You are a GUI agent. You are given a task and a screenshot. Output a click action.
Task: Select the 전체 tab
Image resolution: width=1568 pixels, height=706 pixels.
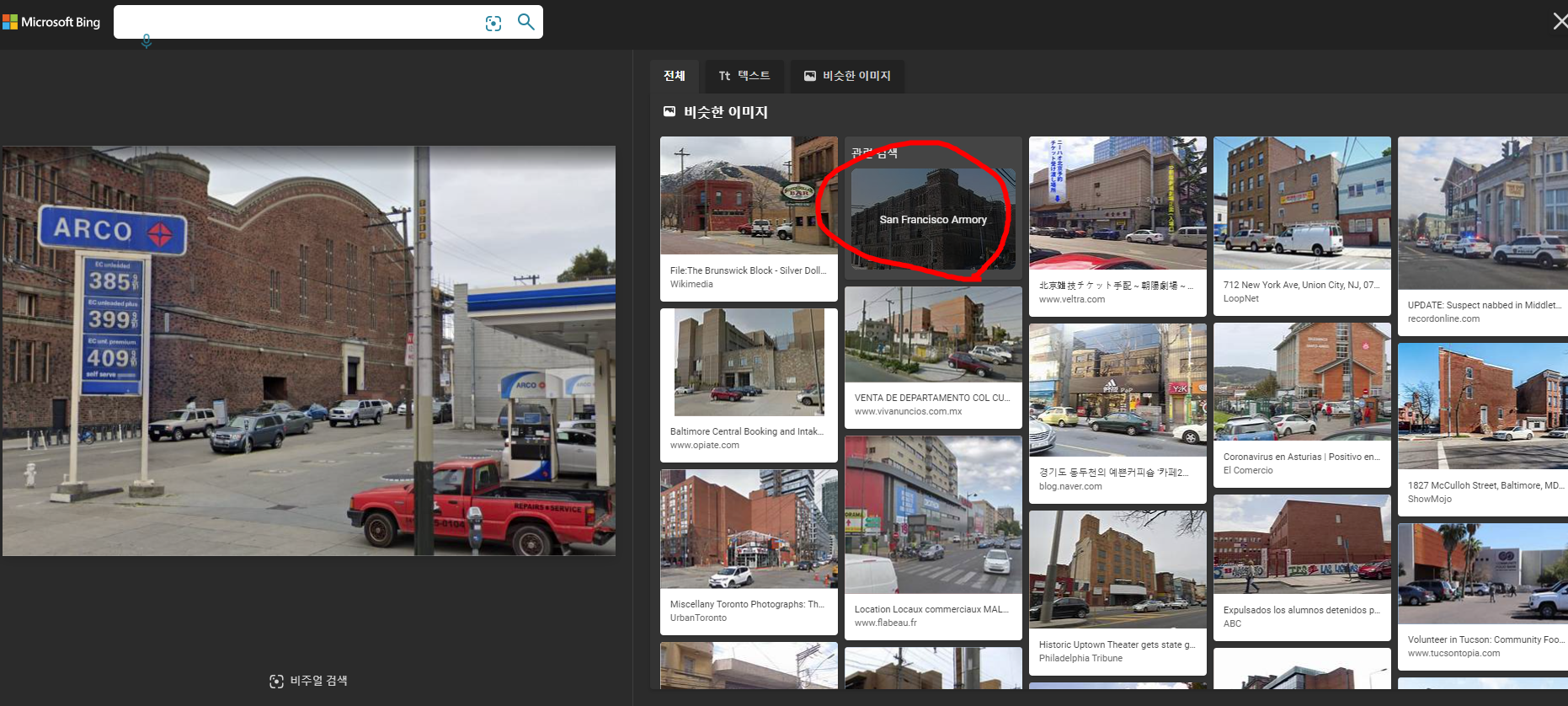[675, 76]
